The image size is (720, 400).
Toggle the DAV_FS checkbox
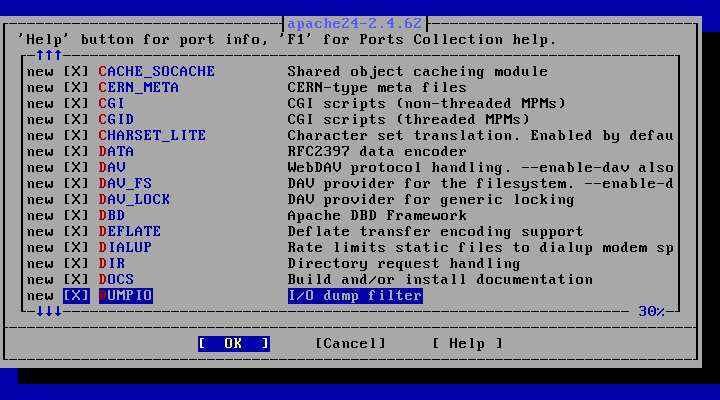76,184
